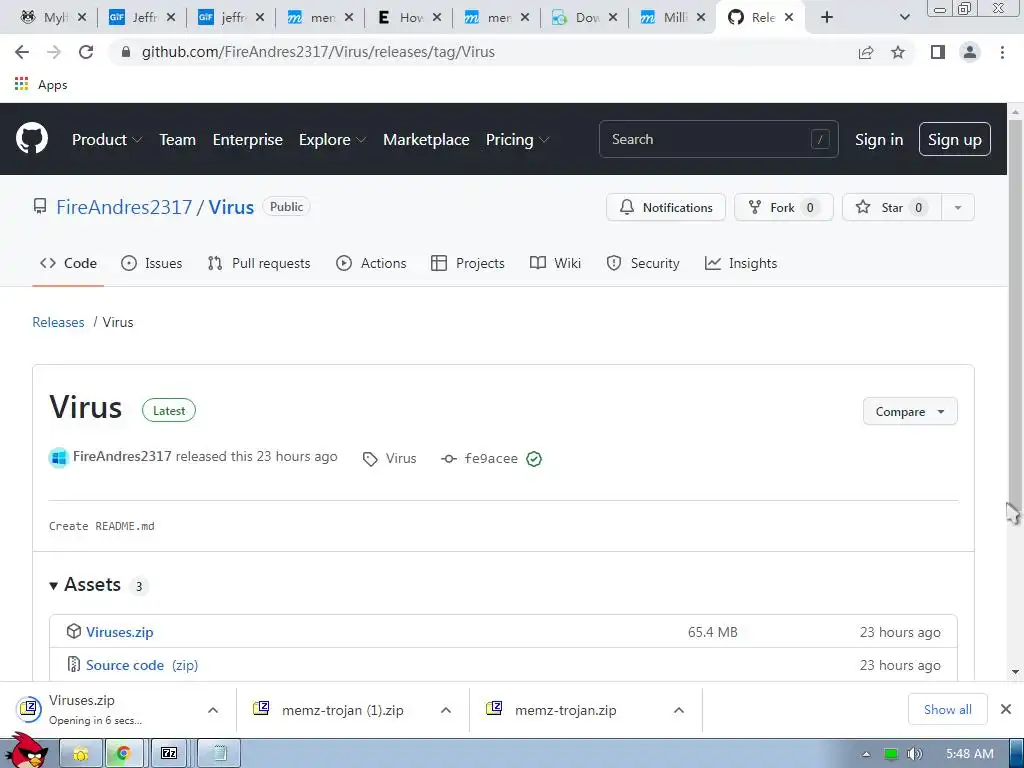
Task: Expand the Product menu
Action: click(107, 140)
